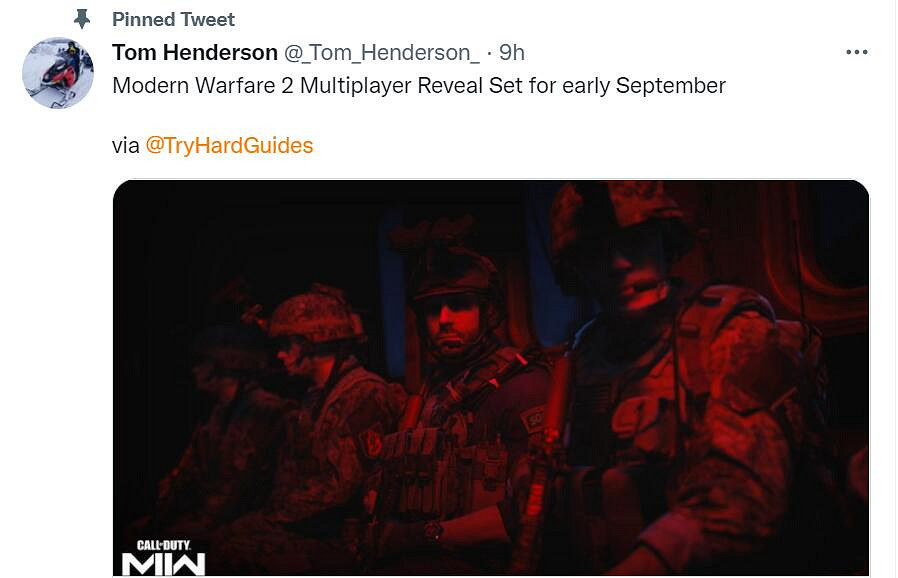The height and width of the screenshot is (578, 898).
Task: Click the shoulder patch on the center soldier
Action: pos(534,420)
